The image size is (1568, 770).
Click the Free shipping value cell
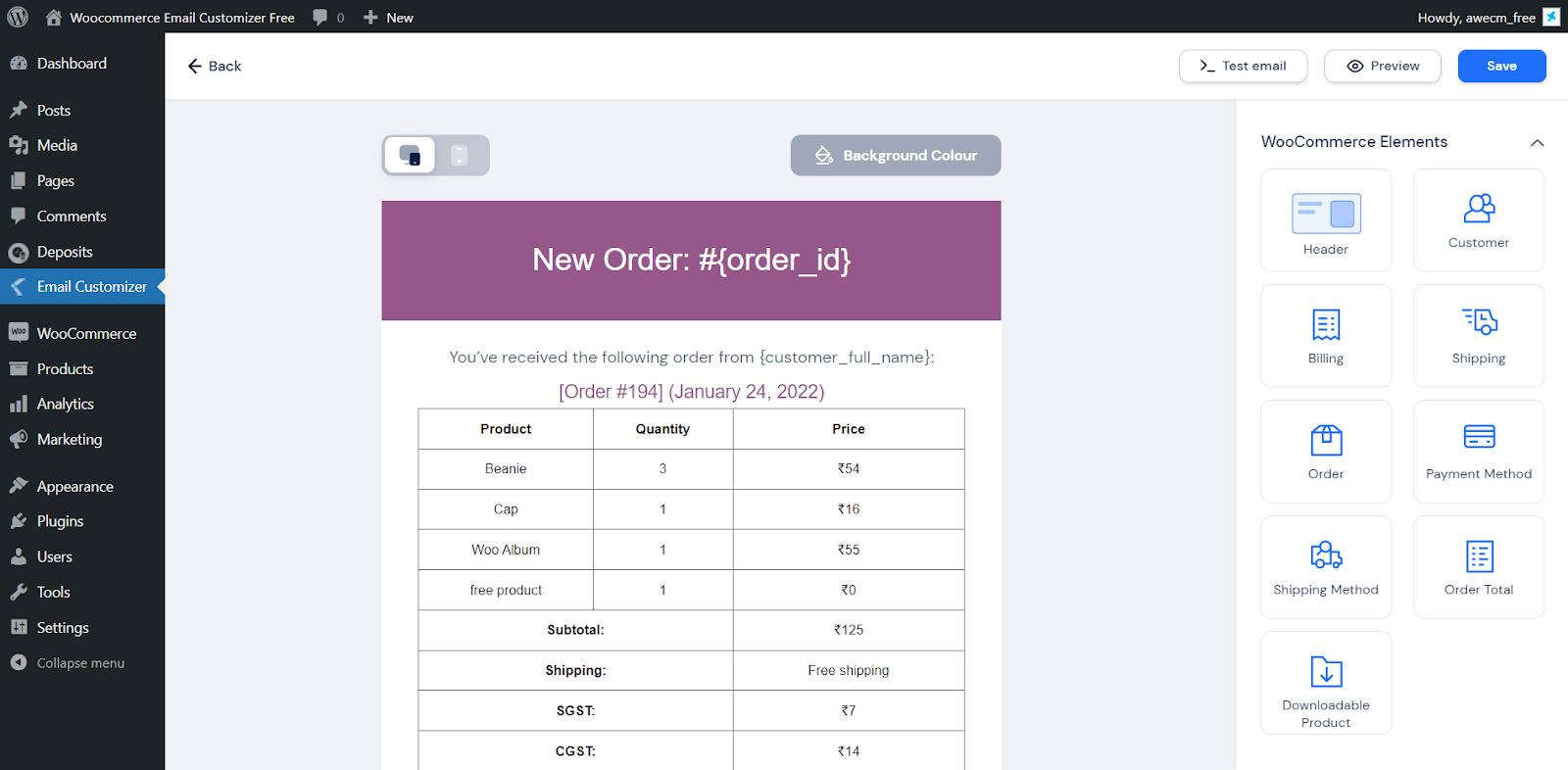[x=849, y=670]
